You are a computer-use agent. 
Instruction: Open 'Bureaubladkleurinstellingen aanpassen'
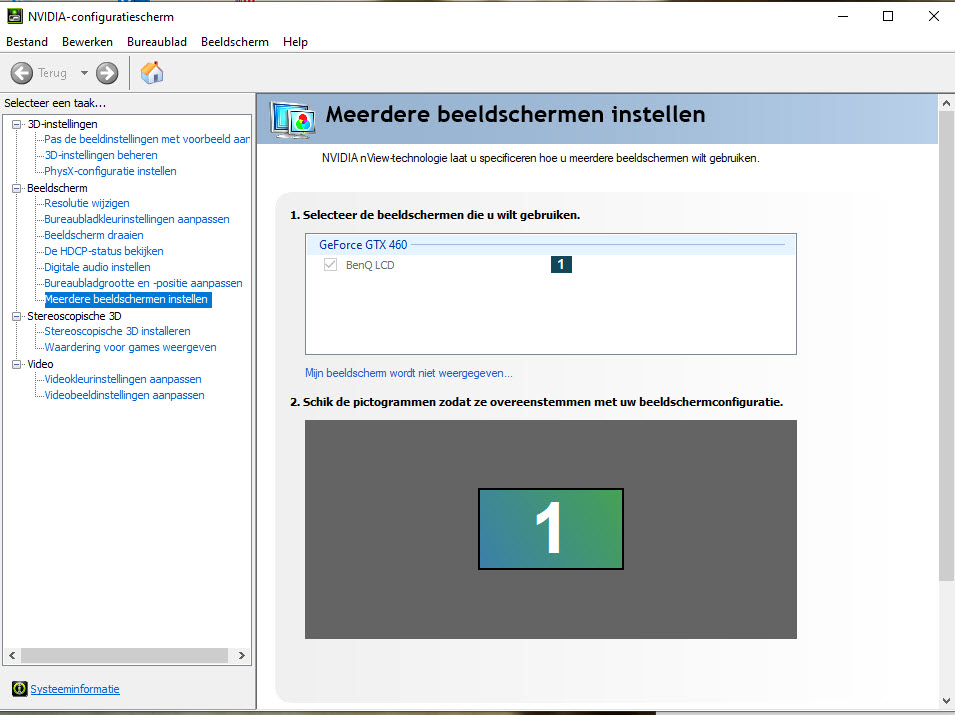click(136, 219)
